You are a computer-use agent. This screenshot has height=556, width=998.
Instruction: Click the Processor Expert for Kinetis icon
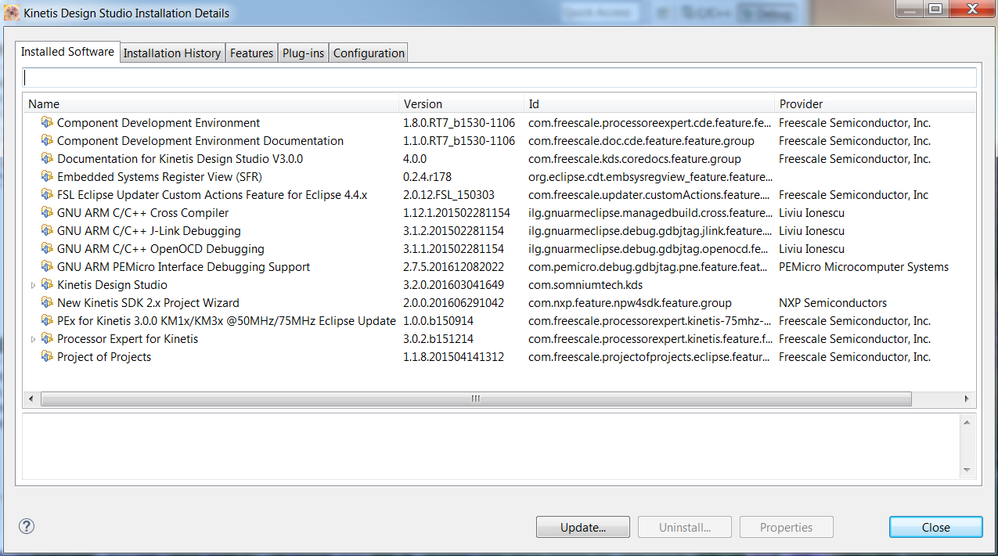tap(46, 338)
